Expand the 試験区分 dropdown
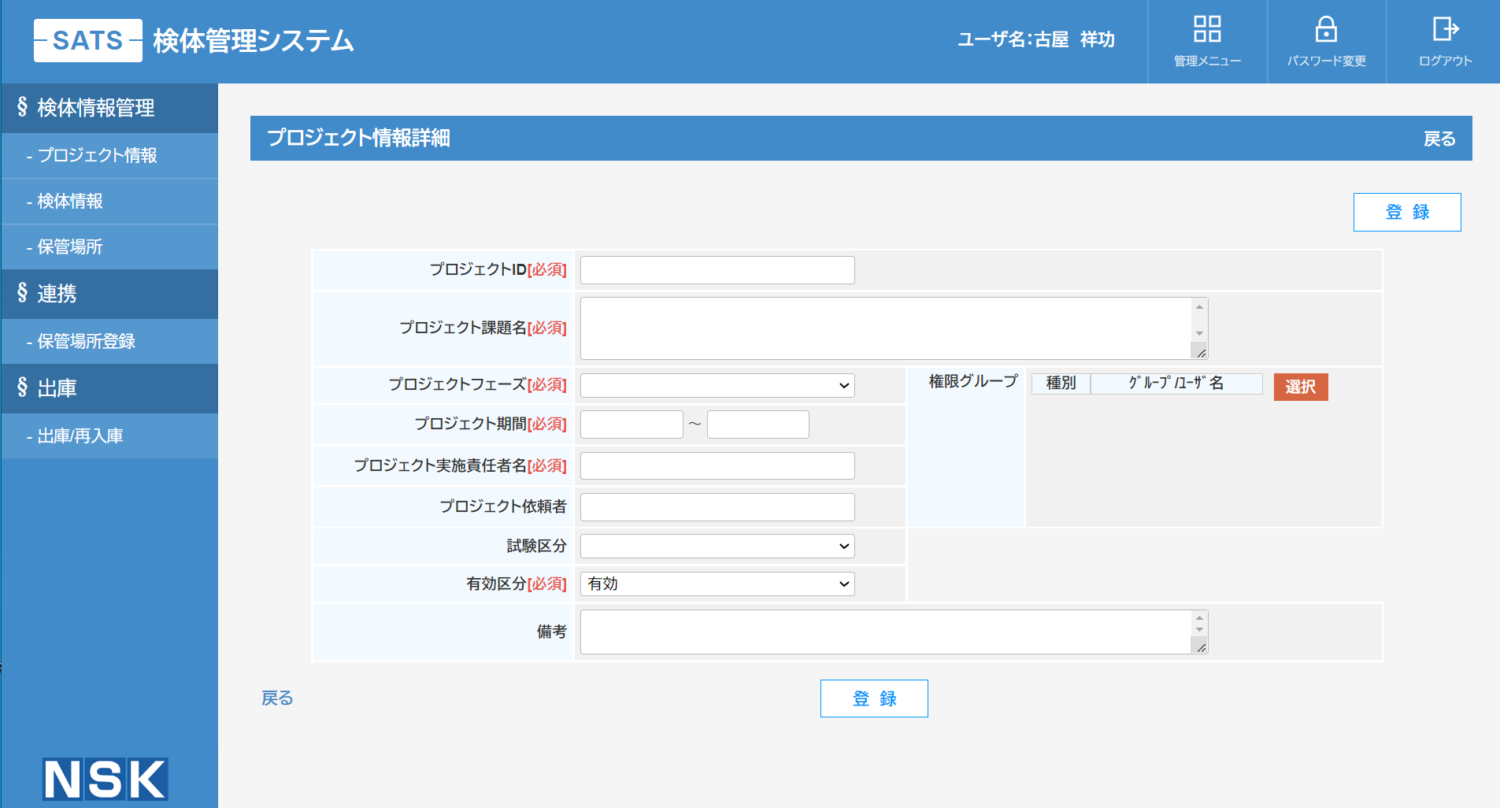This screenshot has height=808, width=1500. click(x=717, y=546)
